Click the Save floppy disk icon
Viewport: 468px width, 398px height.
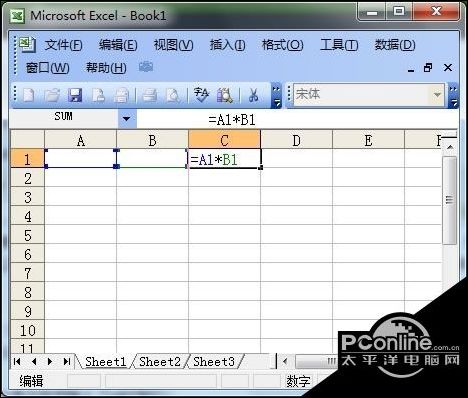coord(75,95)
